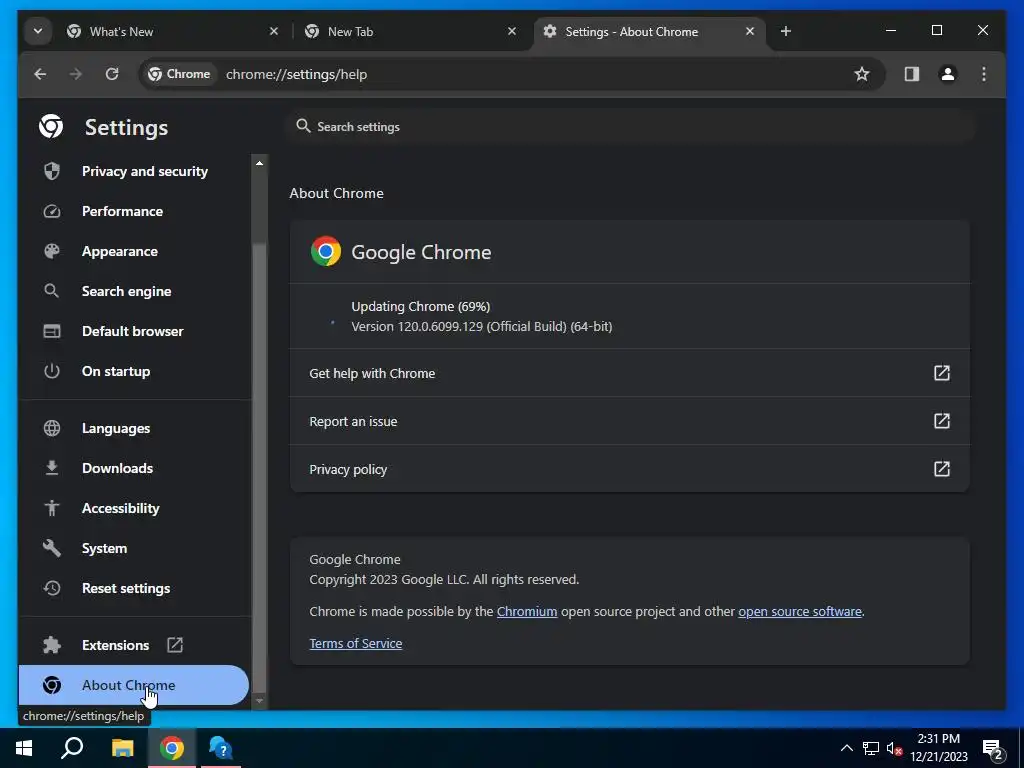Image resolution: width=1024 pixels, height=768 pixels.
Task: Reload the page with refresh icon
Action: click(x=112, y=74)
